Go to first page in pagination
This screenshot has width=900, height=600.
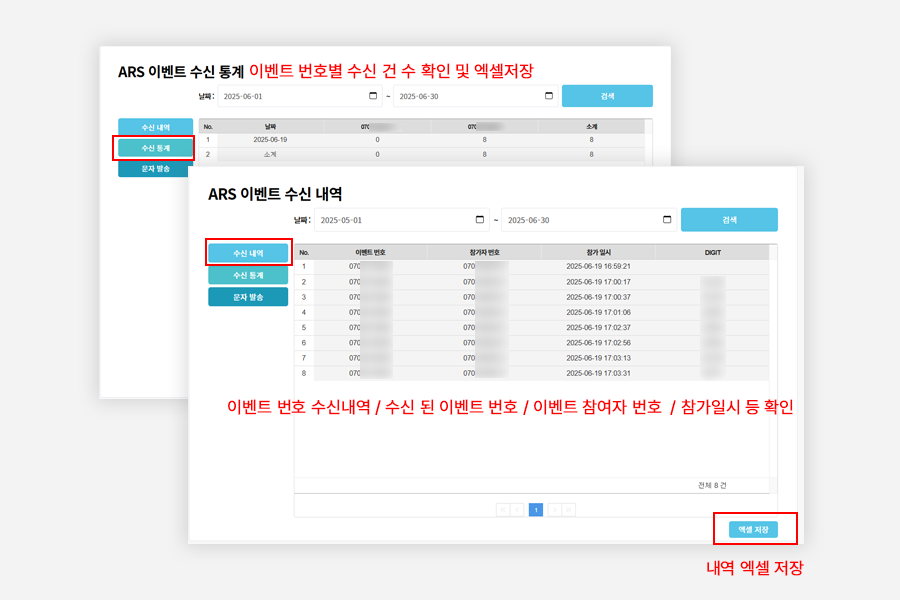(x=503, y=510)
